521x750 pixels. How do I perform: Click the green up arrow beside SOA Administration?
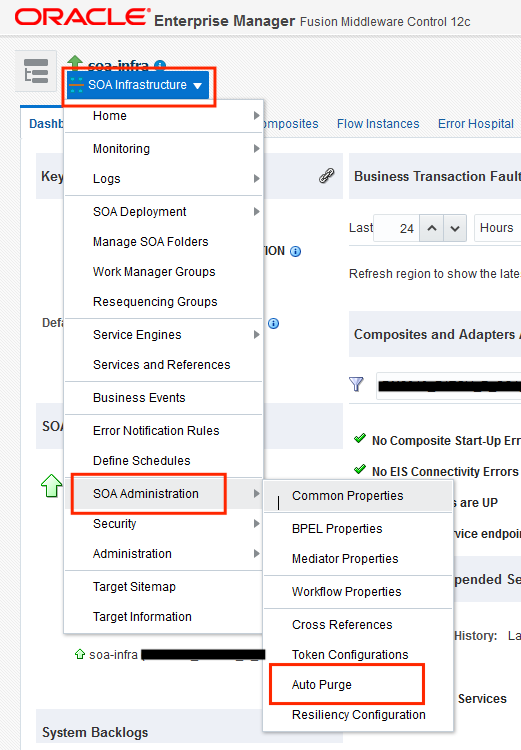pos(52,485)
